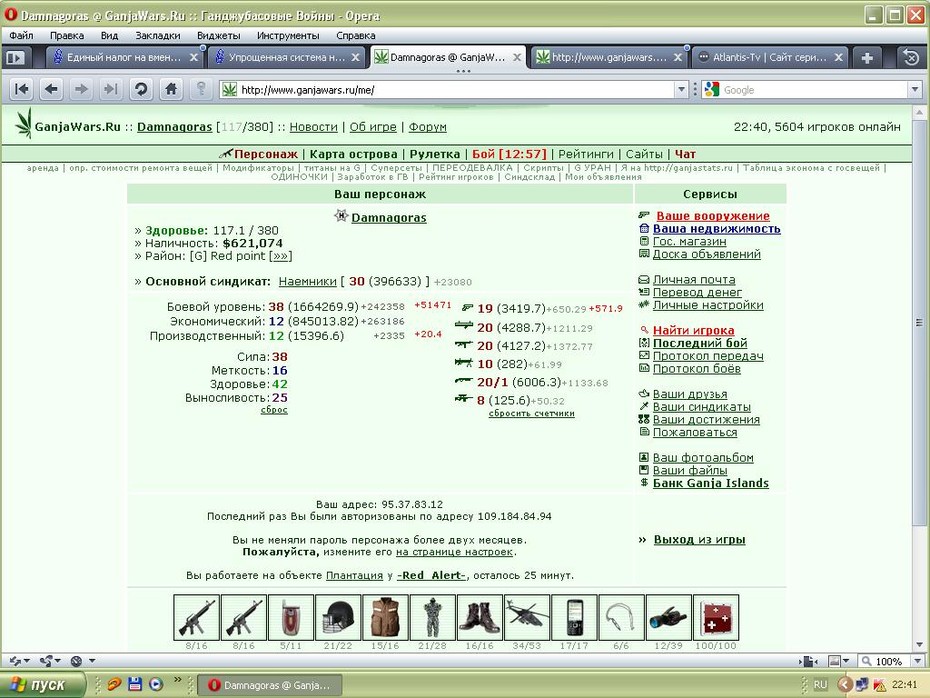Screen dimensions: 930x698
Task: Click сбросить счетчики link
Action: (x=531, y=413)
